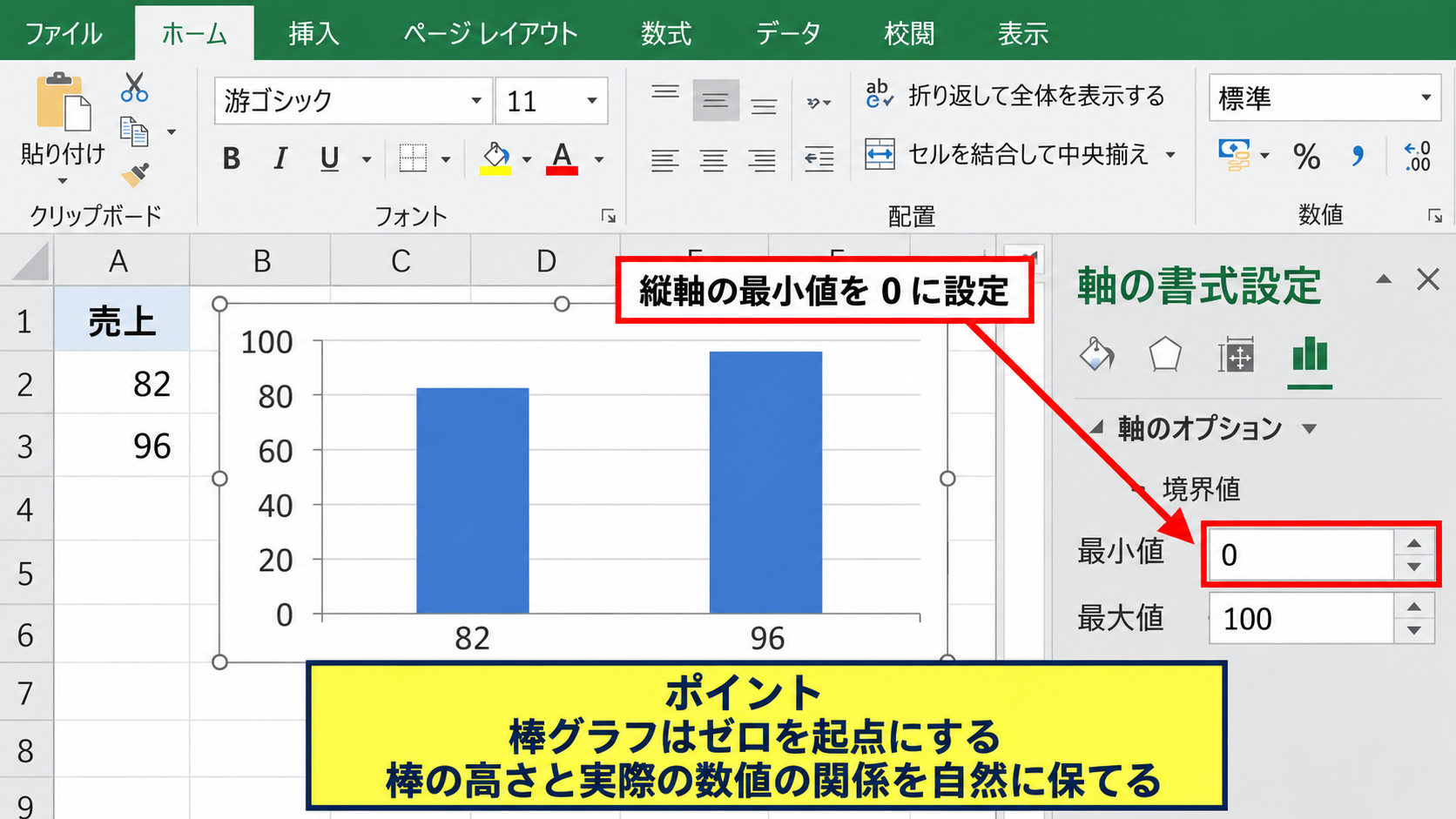Open Fill & Line paint bucket tab
Image resolution: width=1456 pixels, height=819 pixels.
(1096, 355)
